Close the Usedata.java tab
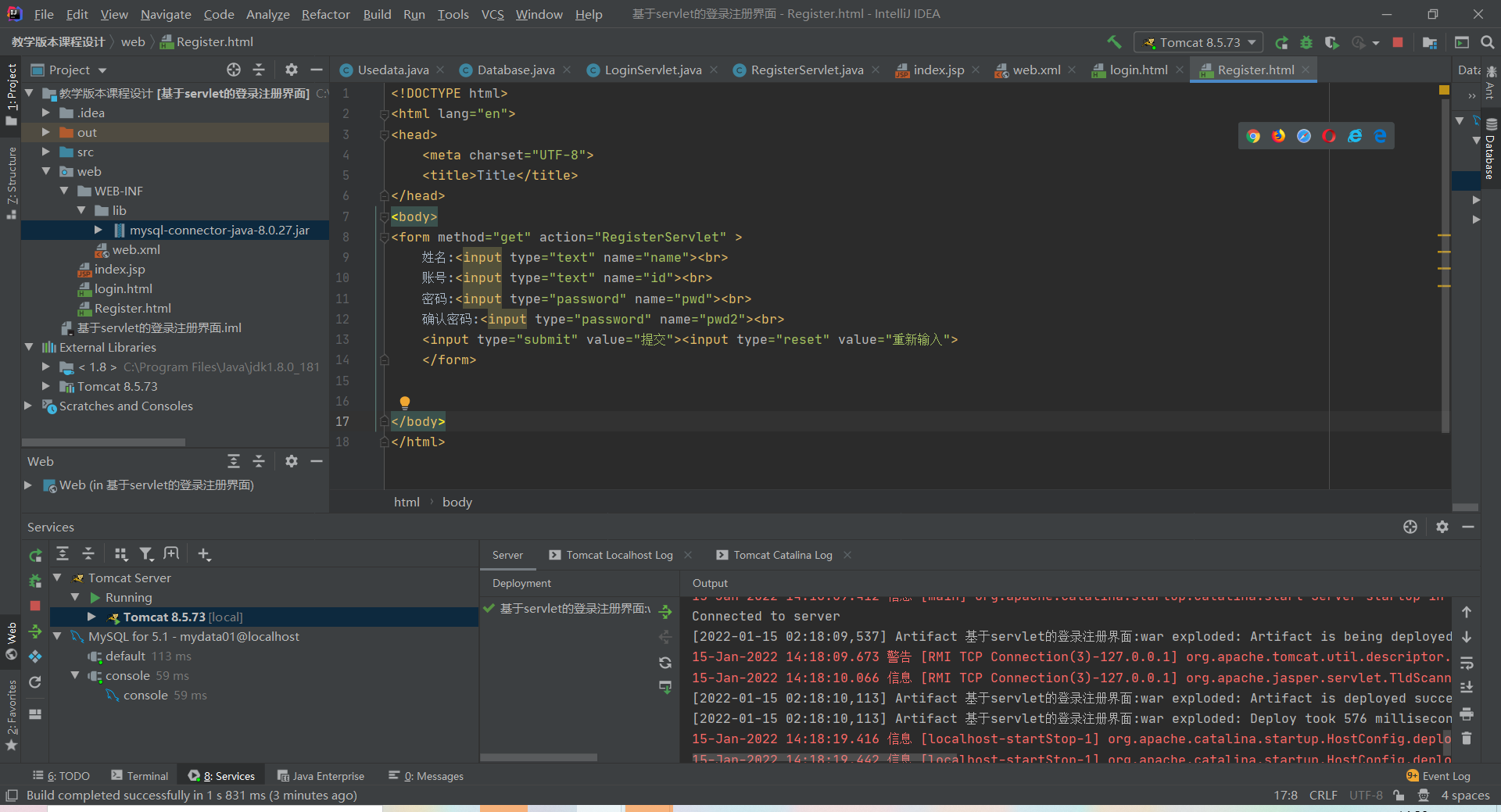The width and height of the screenshot is (1501, 812). point(441,70)
